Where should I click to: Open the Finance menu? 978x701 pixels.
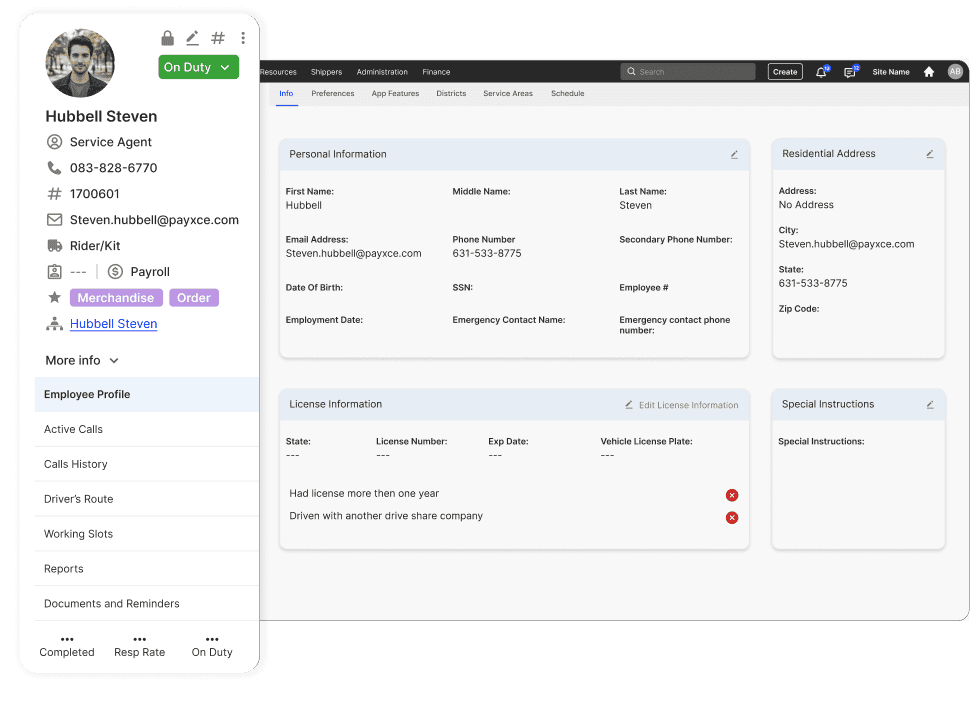point(436,72)
